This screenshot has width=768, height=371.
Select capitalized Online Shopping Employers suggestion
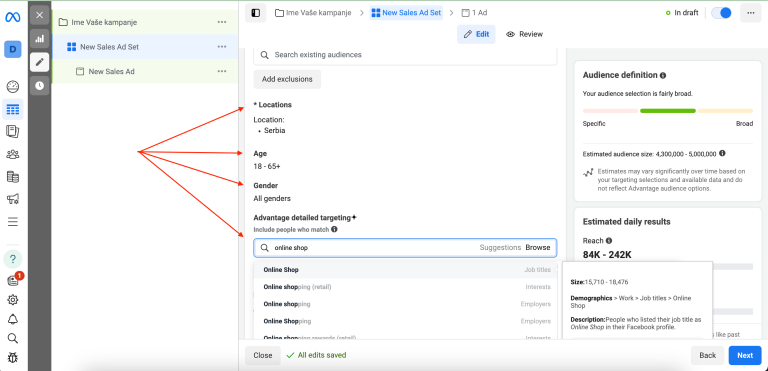405,321
